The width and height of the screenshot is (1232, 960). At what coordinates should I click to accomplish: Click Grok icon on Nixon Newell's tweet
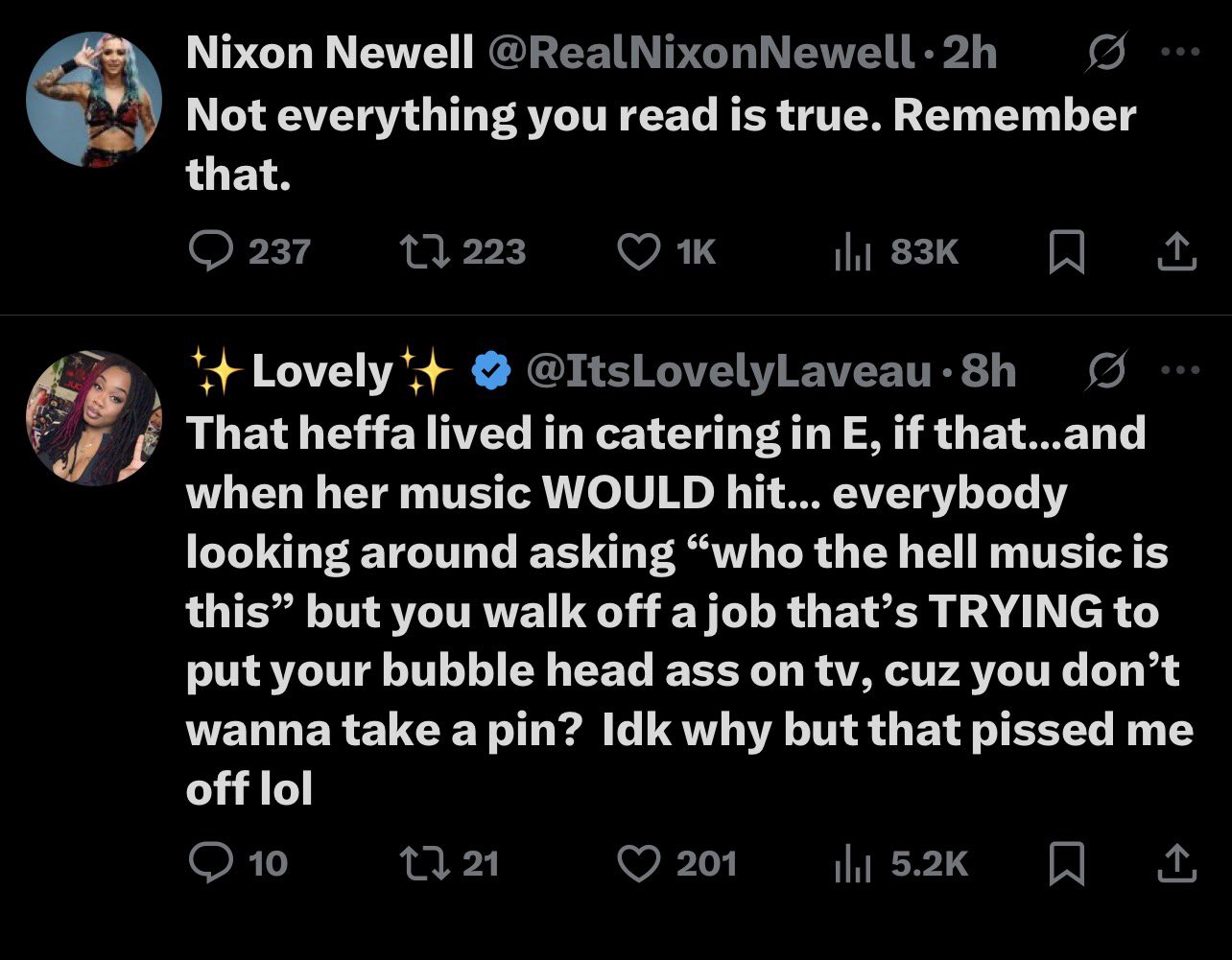click(1104, 56)
